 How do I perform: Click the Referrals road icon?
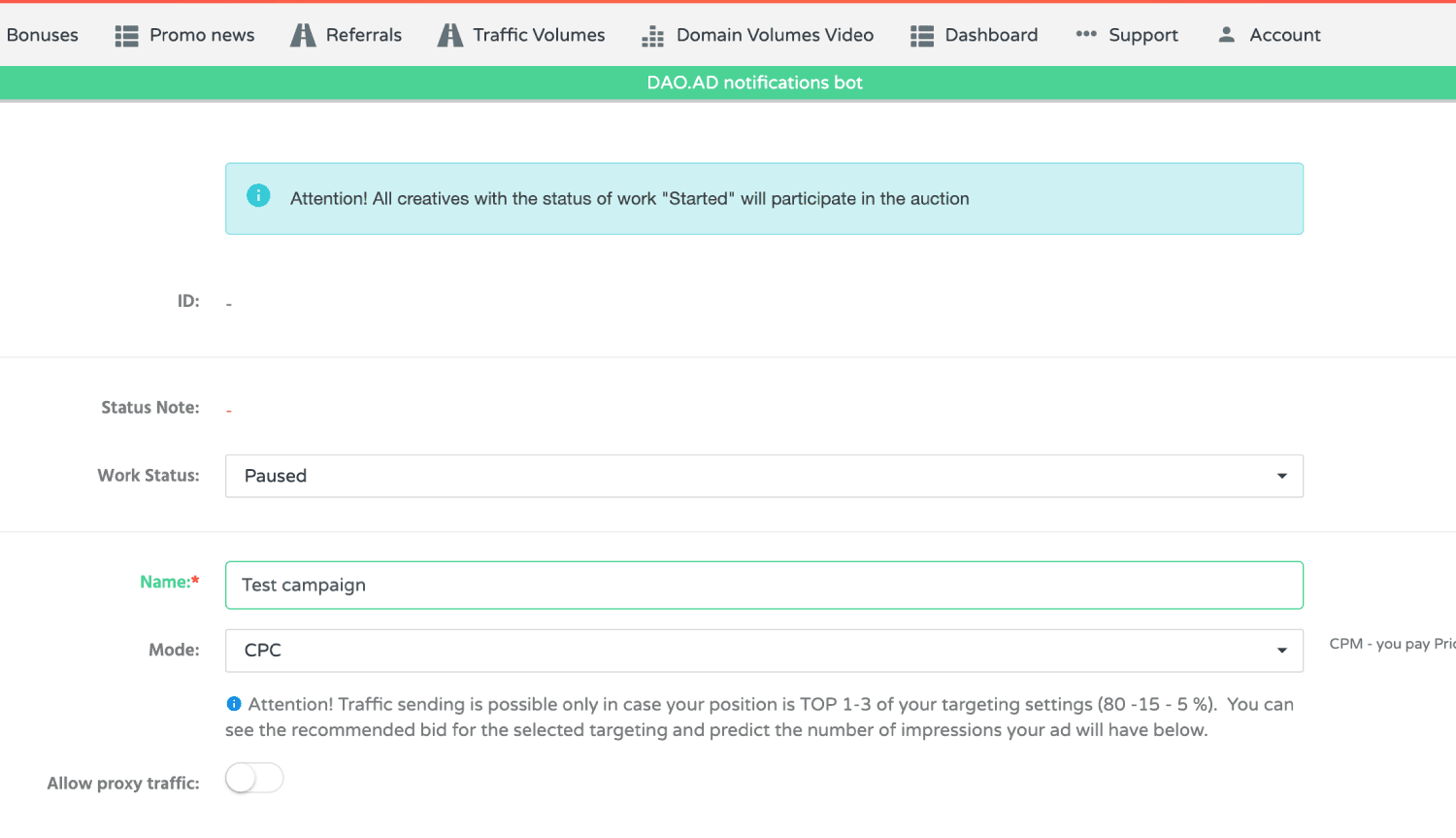303,36
